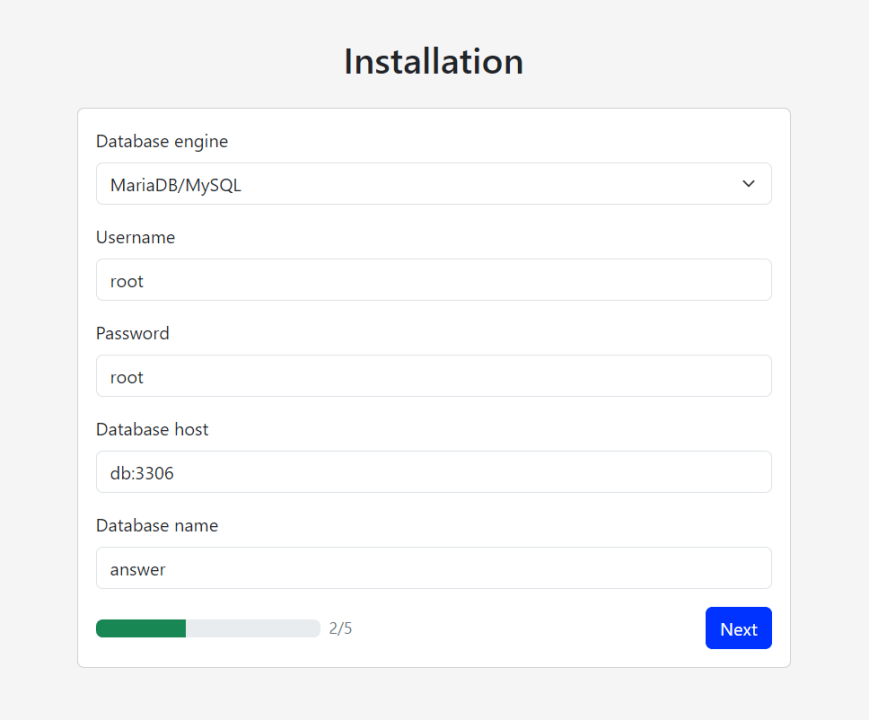
Task: Select MariaDB/MySQL in the engine combo box
Action: [433, 184]
